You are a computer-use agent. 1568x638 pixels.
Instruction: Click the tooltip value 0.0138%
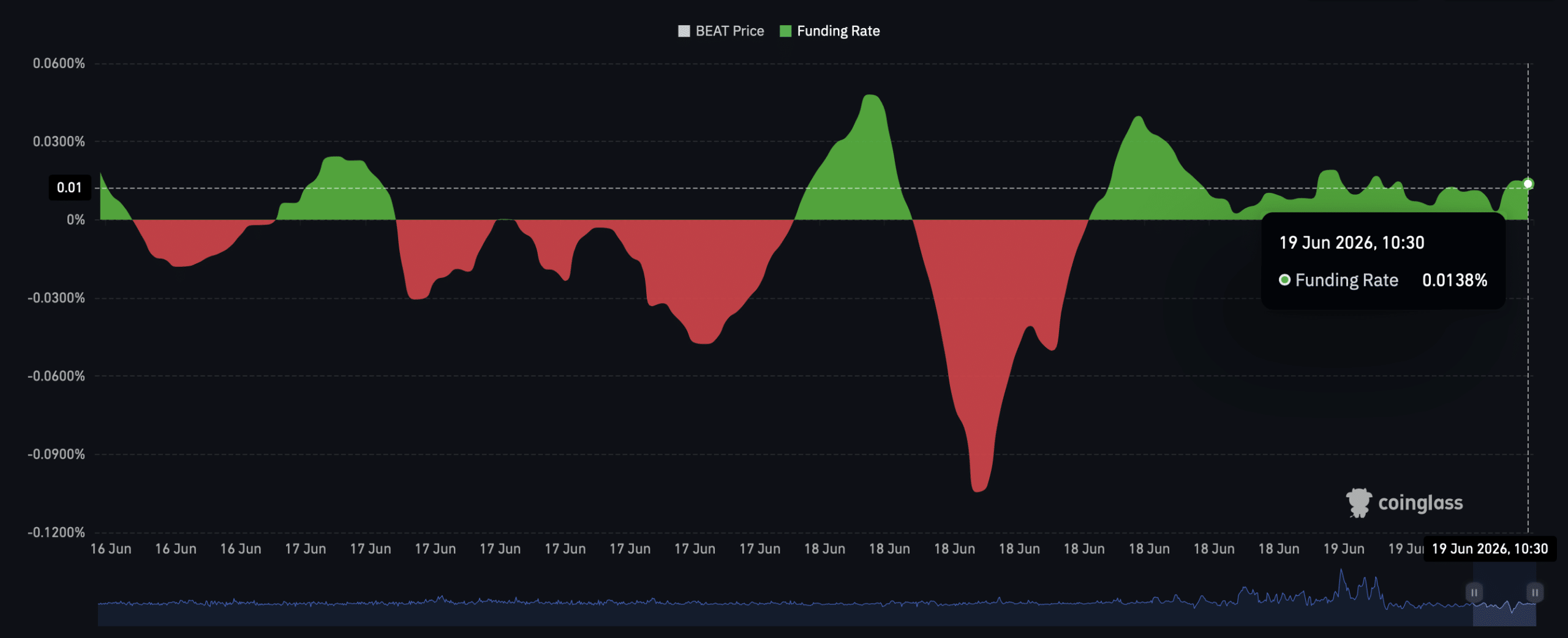click(x=1455, y=280)
